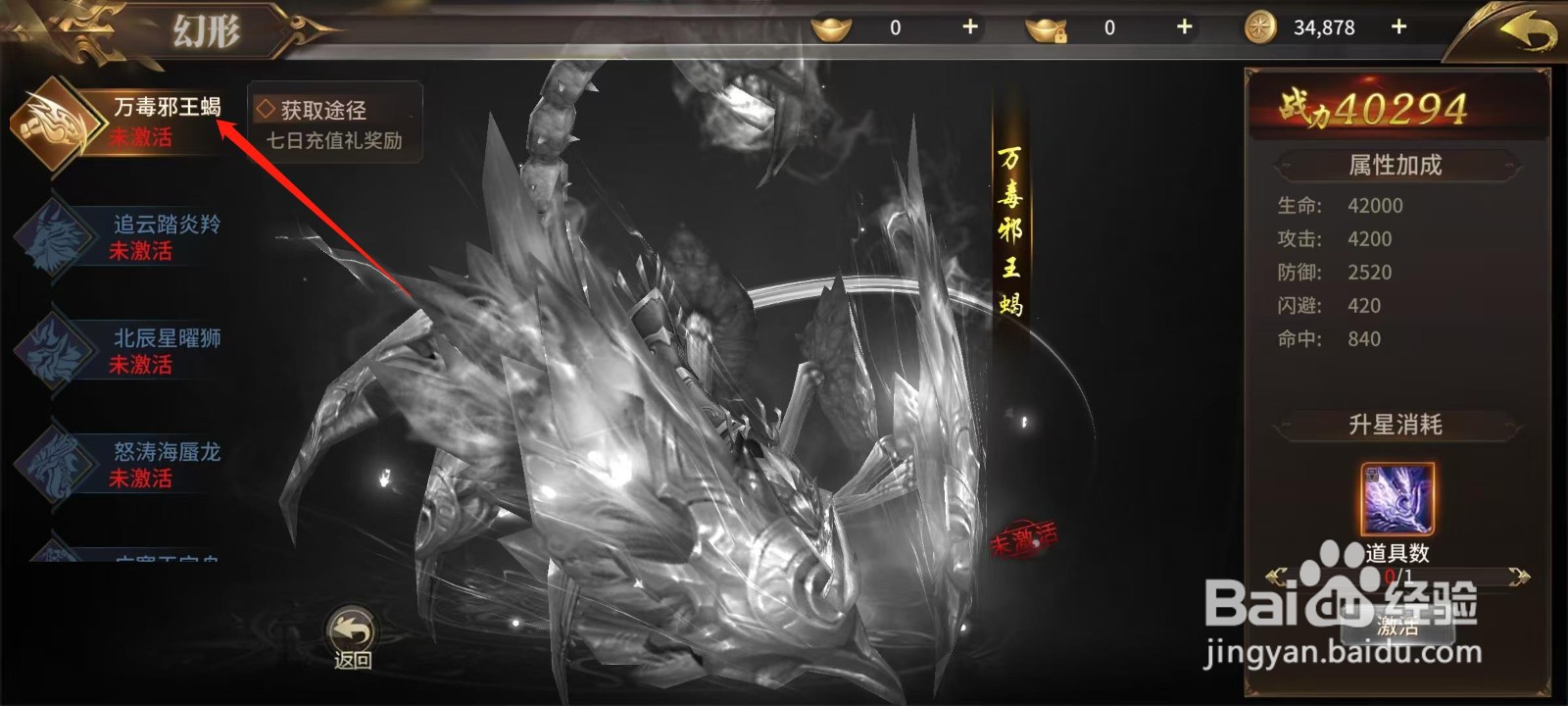Click the 命中 840 stat
Viewport: 1568px width, 706px height.
pyautogui.click(x=1329, y=339)
